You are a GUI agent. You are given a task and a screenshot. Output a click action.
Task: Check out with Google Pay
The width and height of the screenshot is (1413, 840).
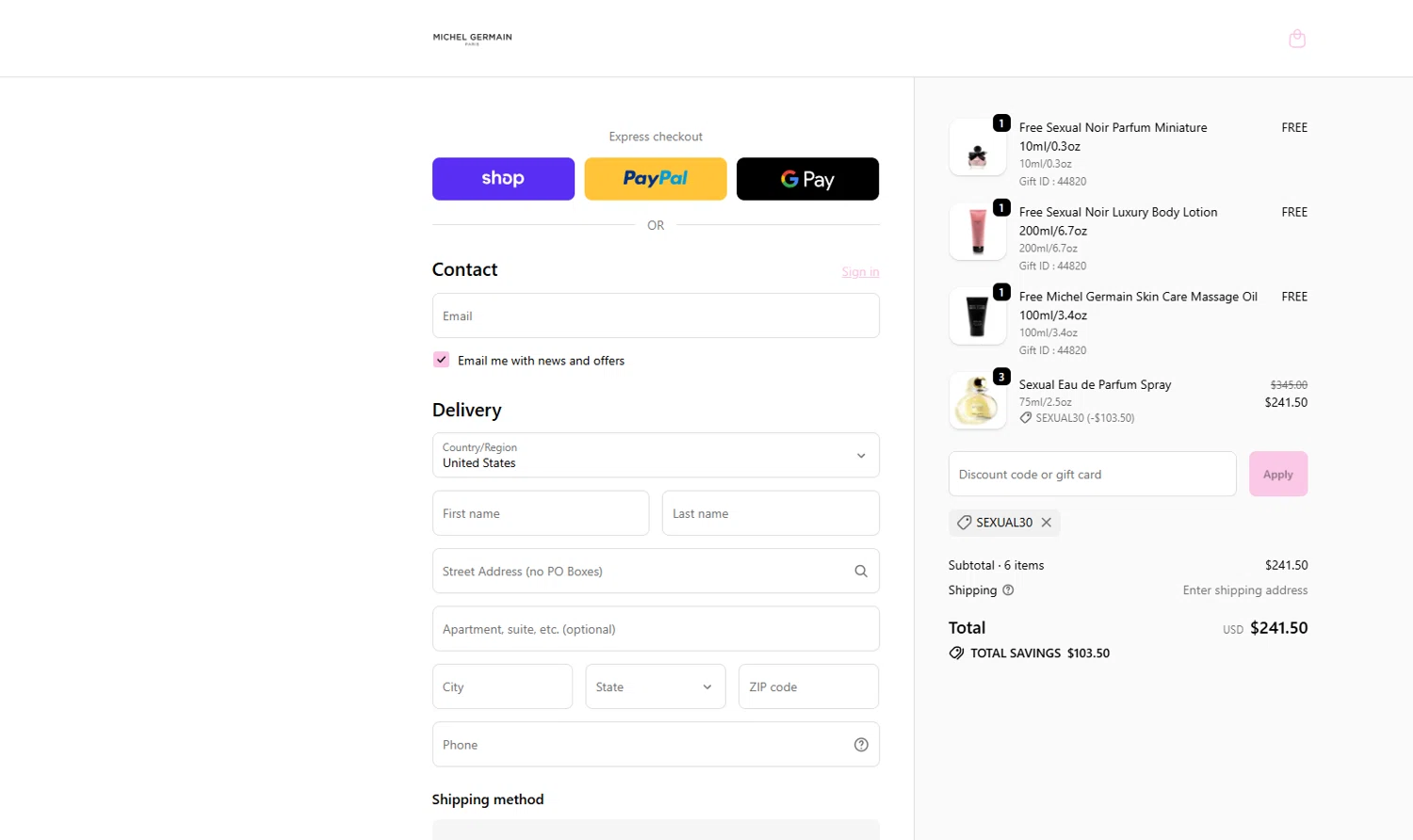[807, 179]
